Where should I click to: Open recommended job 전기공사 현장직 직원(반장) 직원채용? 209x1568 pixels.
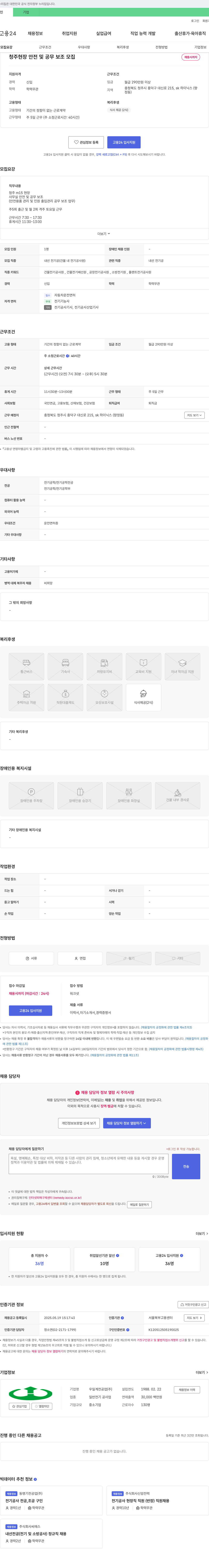point(140,1501)
